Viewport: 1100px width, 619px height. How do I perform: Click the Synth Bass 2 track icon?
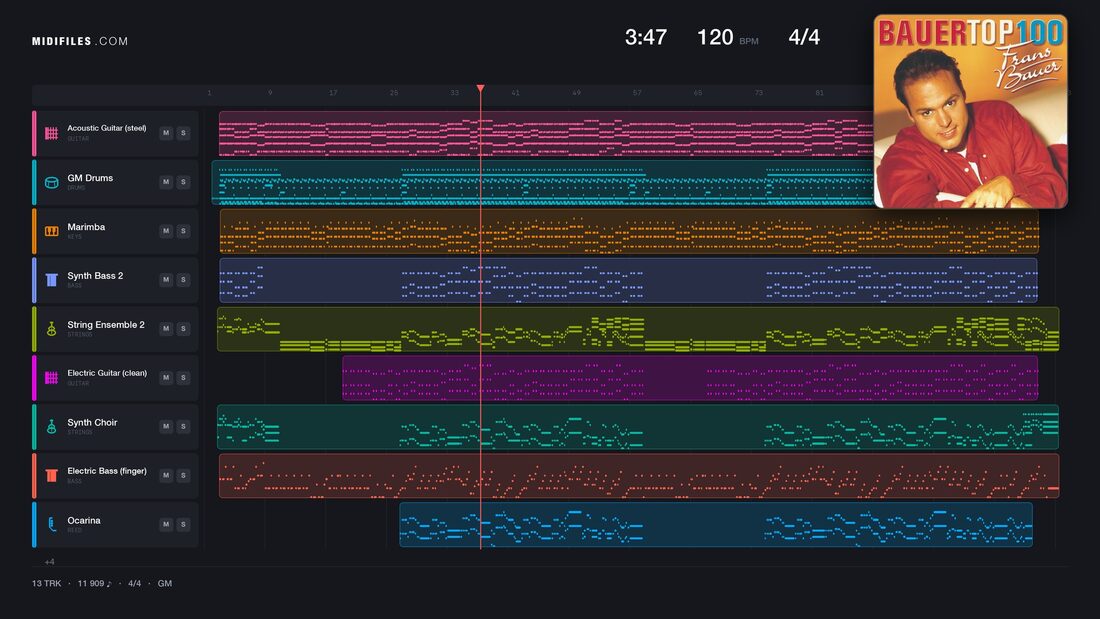click(x=51, y=280)
